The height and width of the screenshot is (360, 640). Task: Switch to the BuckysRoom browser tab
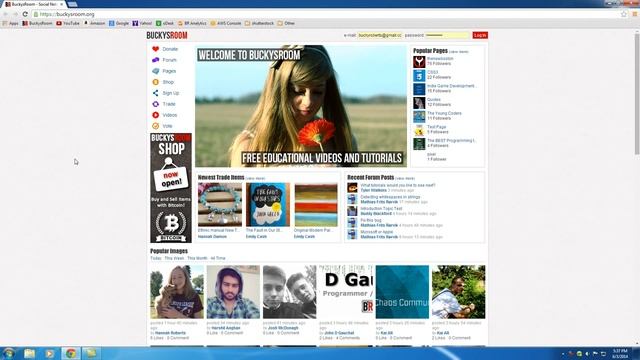pyautogui.click(x=34, y=4)
